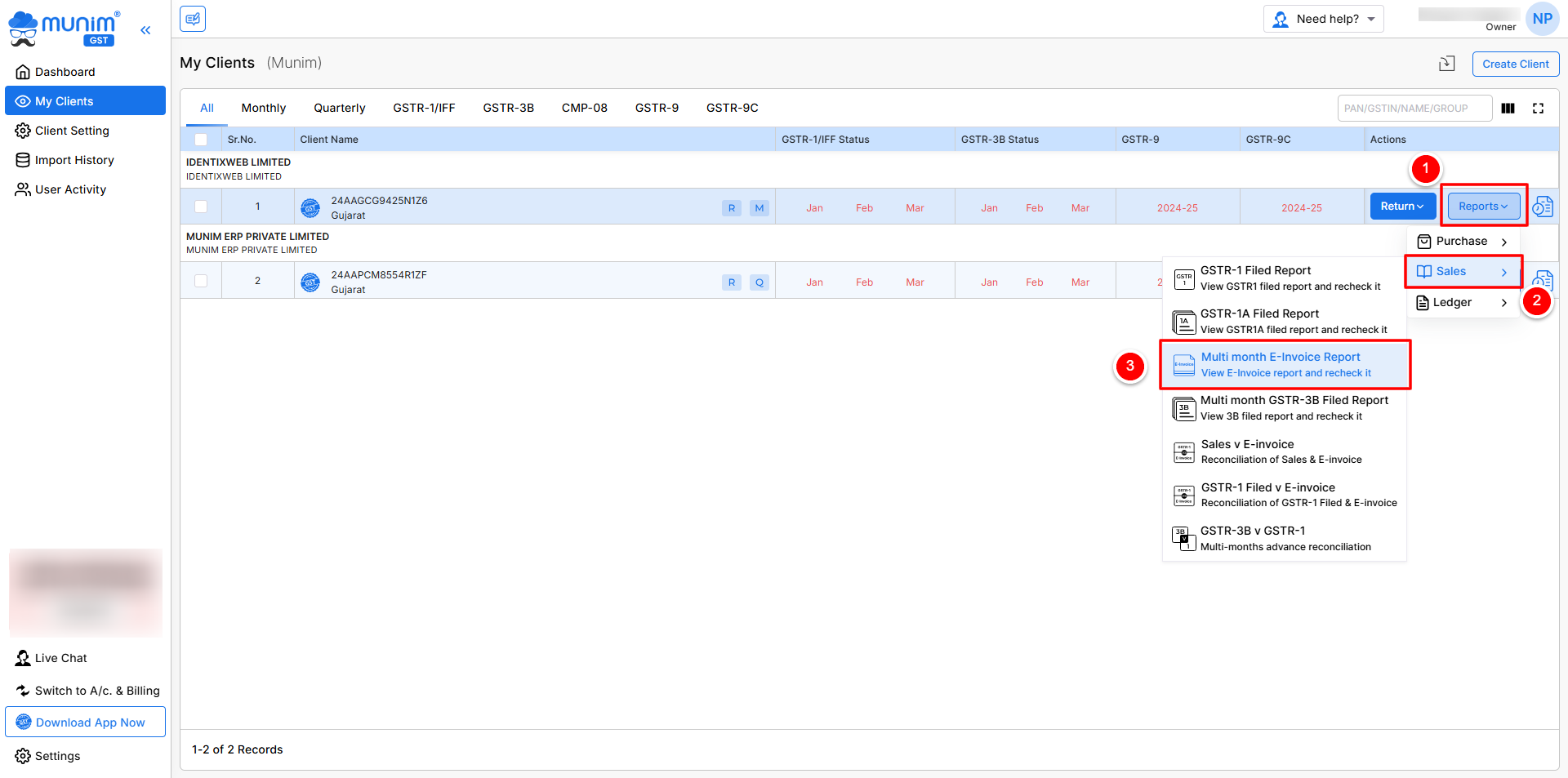Image resolution: width=1568 pixels, height=778 pixels.
Task: Open the column chooser icon
Action: [x=1508, y=109]
